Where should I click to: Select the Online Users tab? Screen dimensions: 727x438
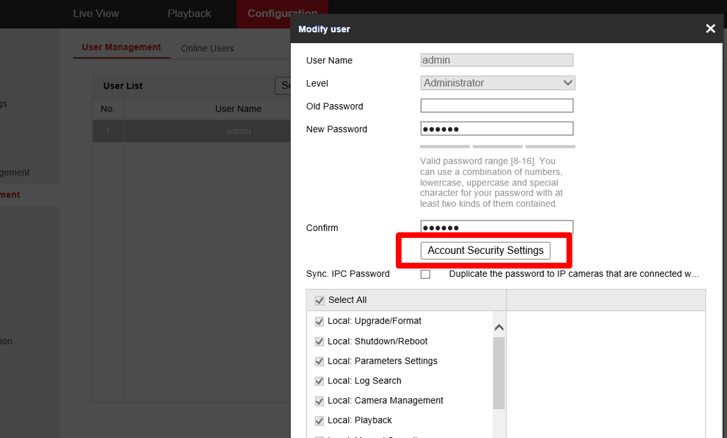tap(207, 48)
